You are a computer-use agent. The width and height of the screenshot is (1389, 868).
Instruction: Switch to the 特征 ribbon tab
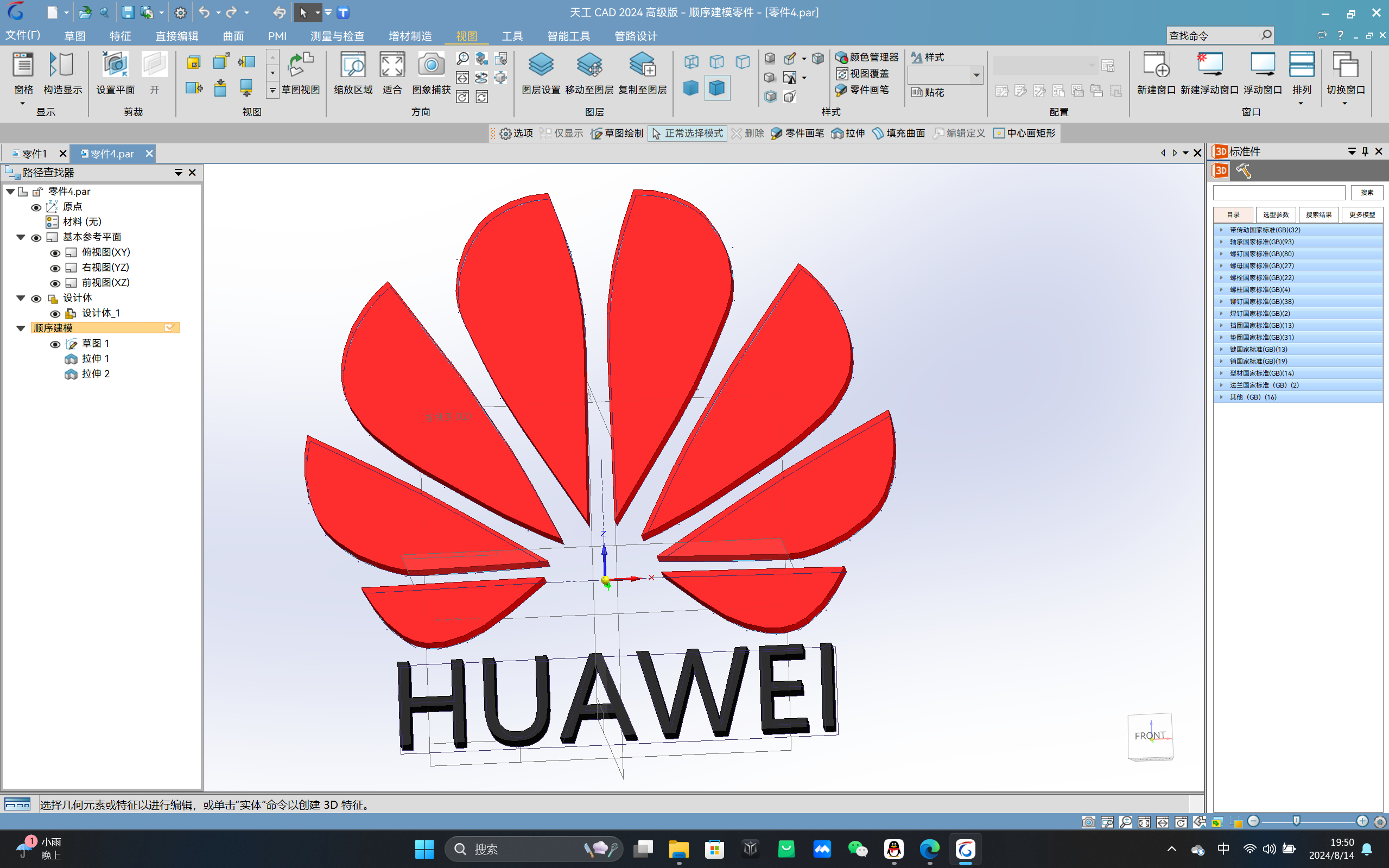pos(120,36)
